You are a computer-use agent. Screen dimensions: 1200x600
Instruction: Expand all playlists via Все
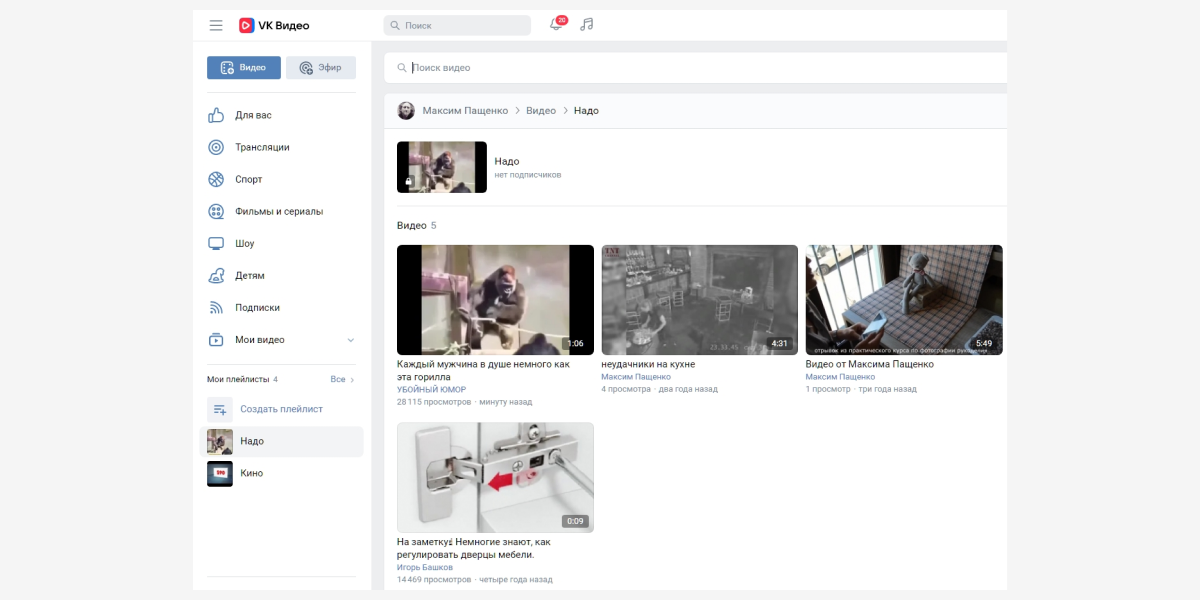coord(342,380)
